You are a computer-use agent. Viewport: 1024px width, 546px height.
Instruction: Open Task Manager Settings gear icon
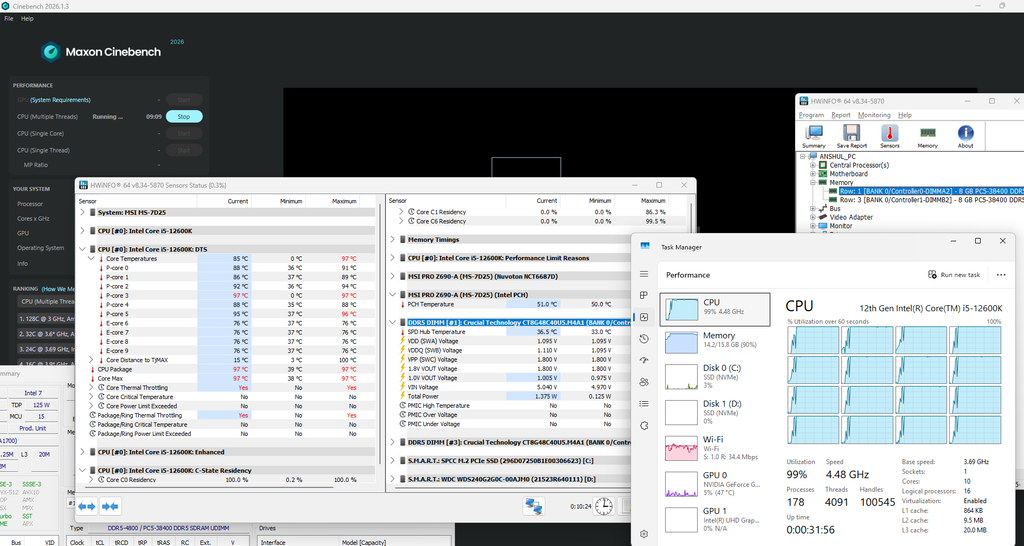click(x=644, y=534)
